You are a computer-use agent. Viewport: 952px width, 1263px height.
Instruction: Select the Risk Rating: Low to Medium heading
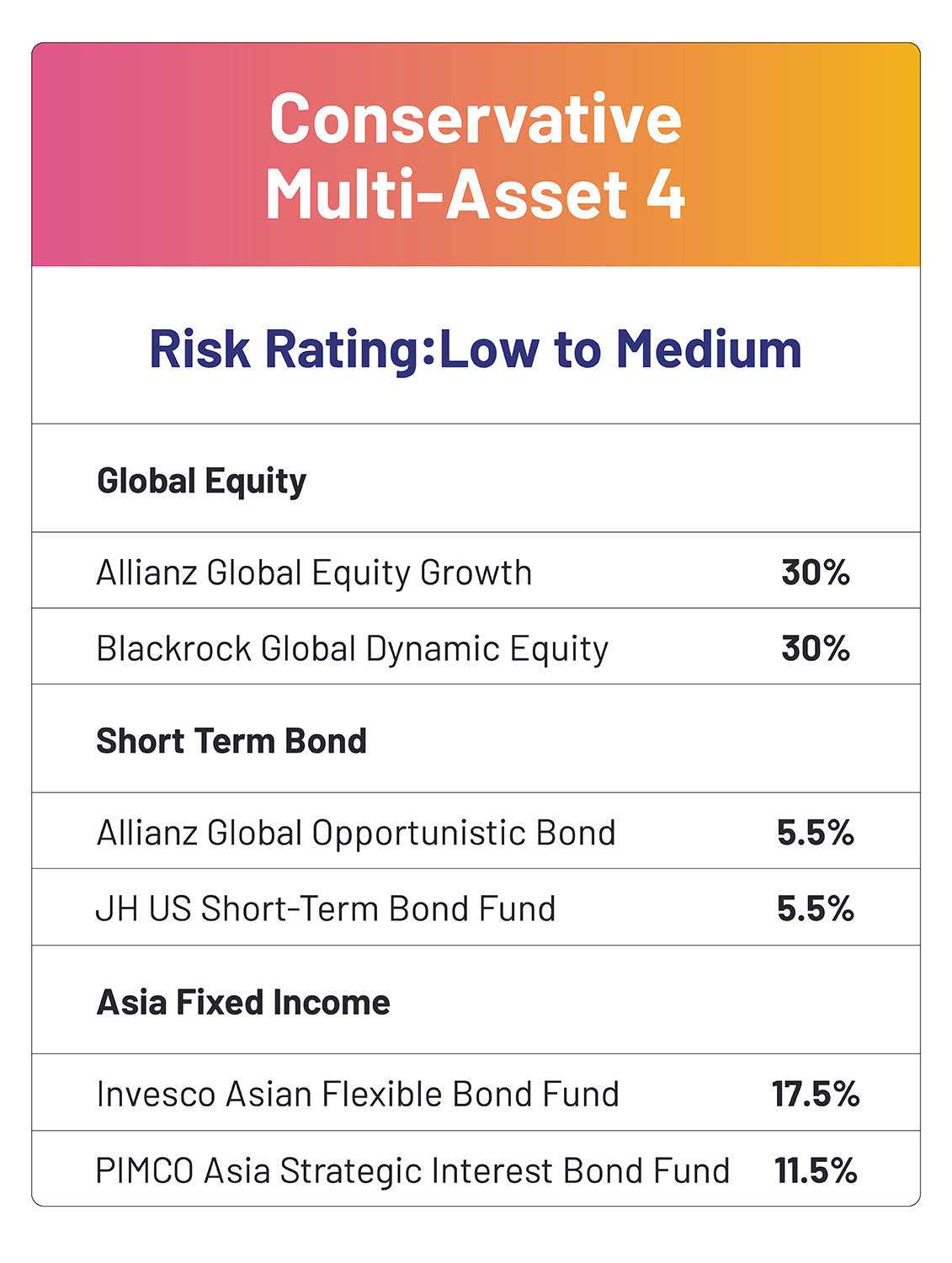click(476, 349)
